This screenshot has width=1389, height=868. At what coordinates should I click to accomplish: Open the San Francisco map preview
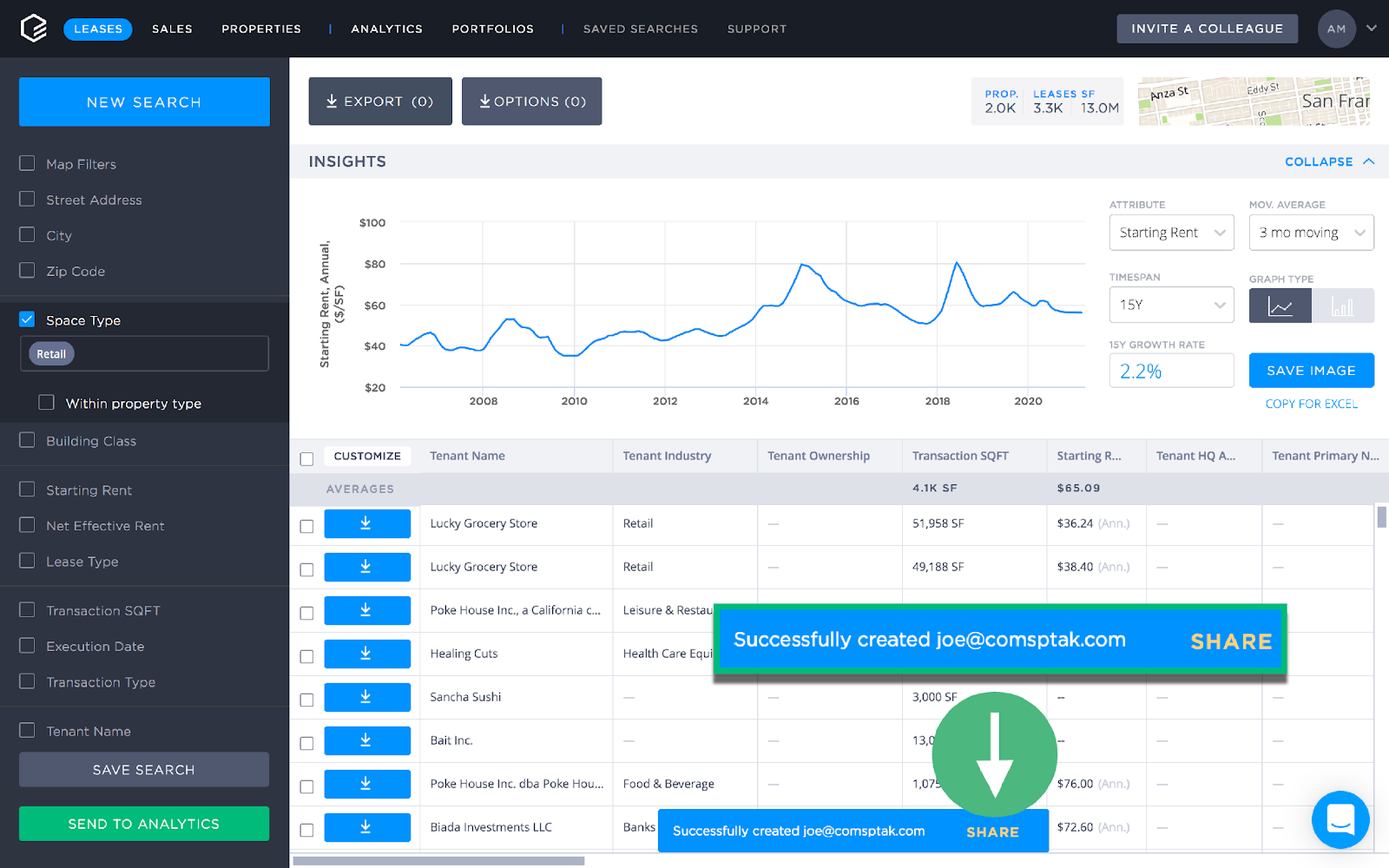tap(1254, 101)
